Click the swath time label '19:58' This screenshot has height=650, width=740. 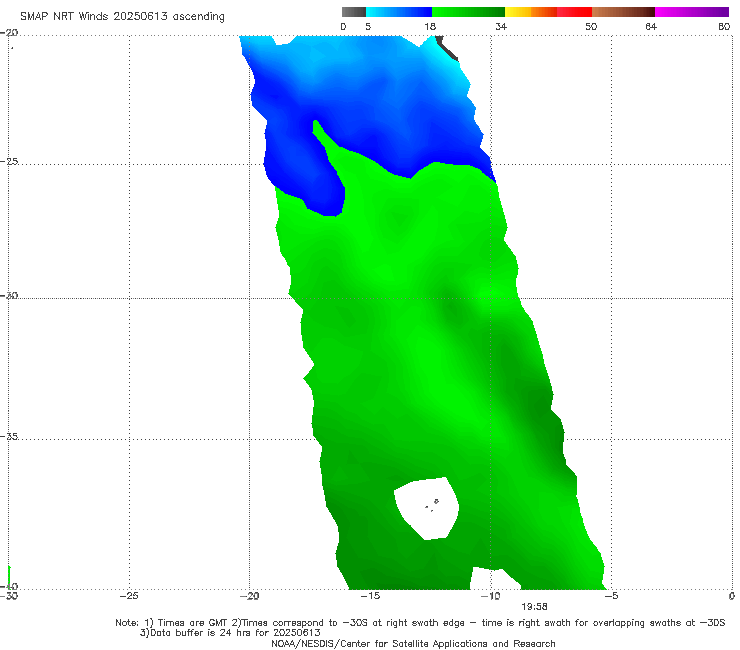(534, 607)
